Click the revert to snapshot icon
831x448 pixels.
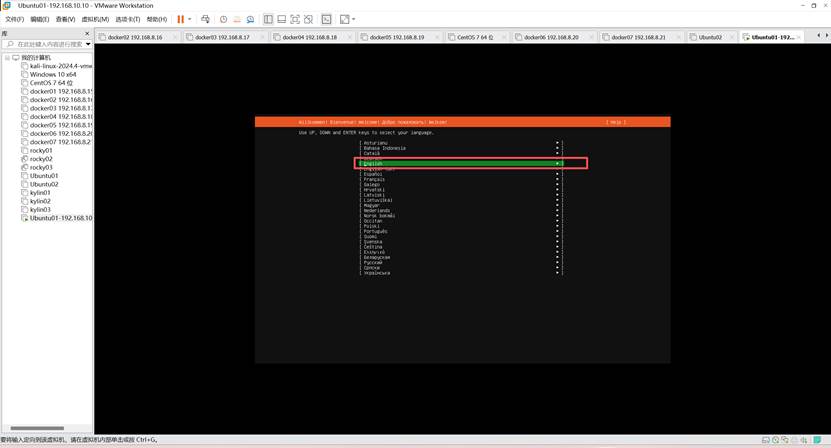tap(237, 19)
